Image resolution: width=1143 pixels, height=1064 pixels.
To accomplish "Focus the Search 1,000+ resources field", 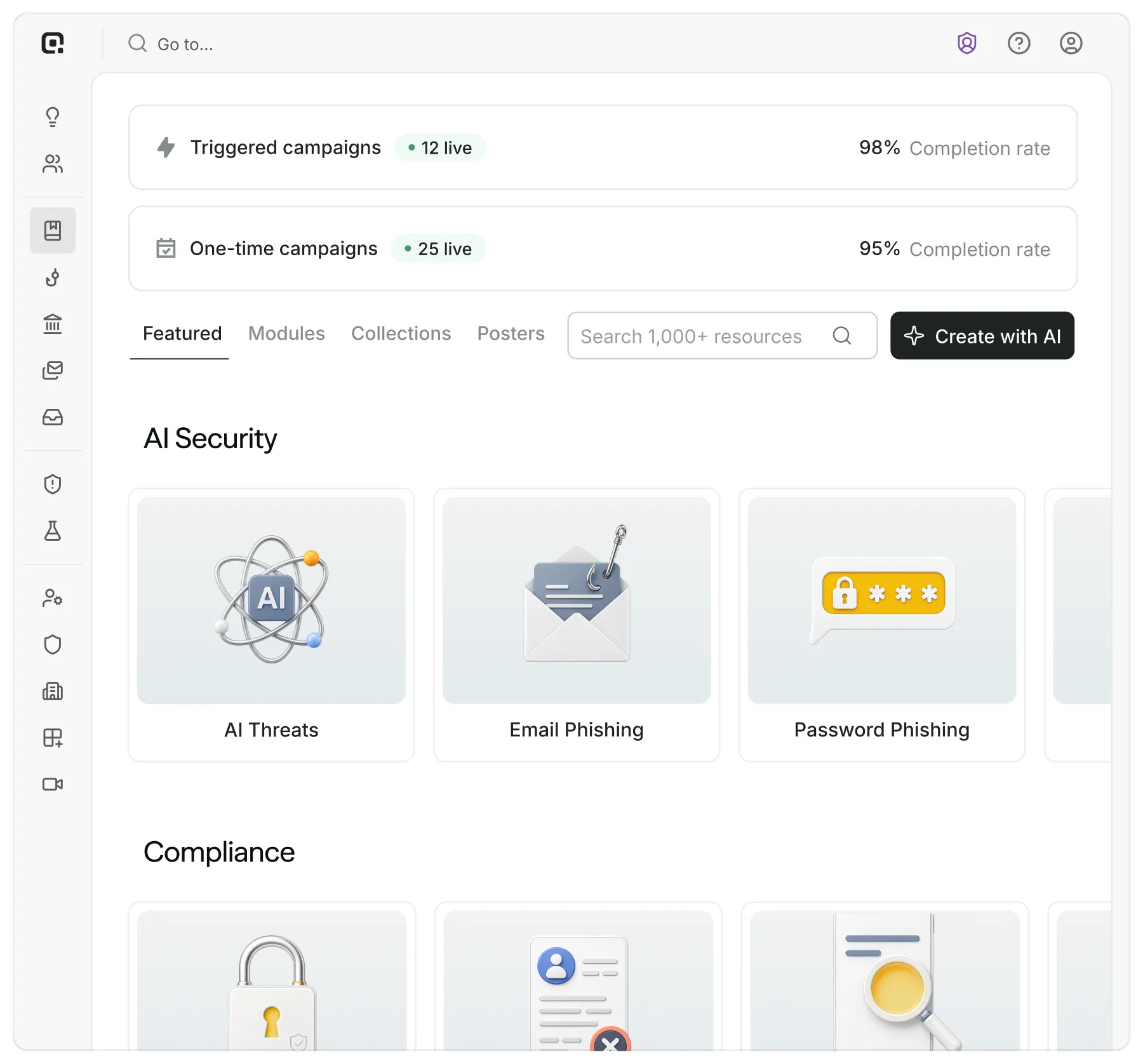I will point(723,336).
